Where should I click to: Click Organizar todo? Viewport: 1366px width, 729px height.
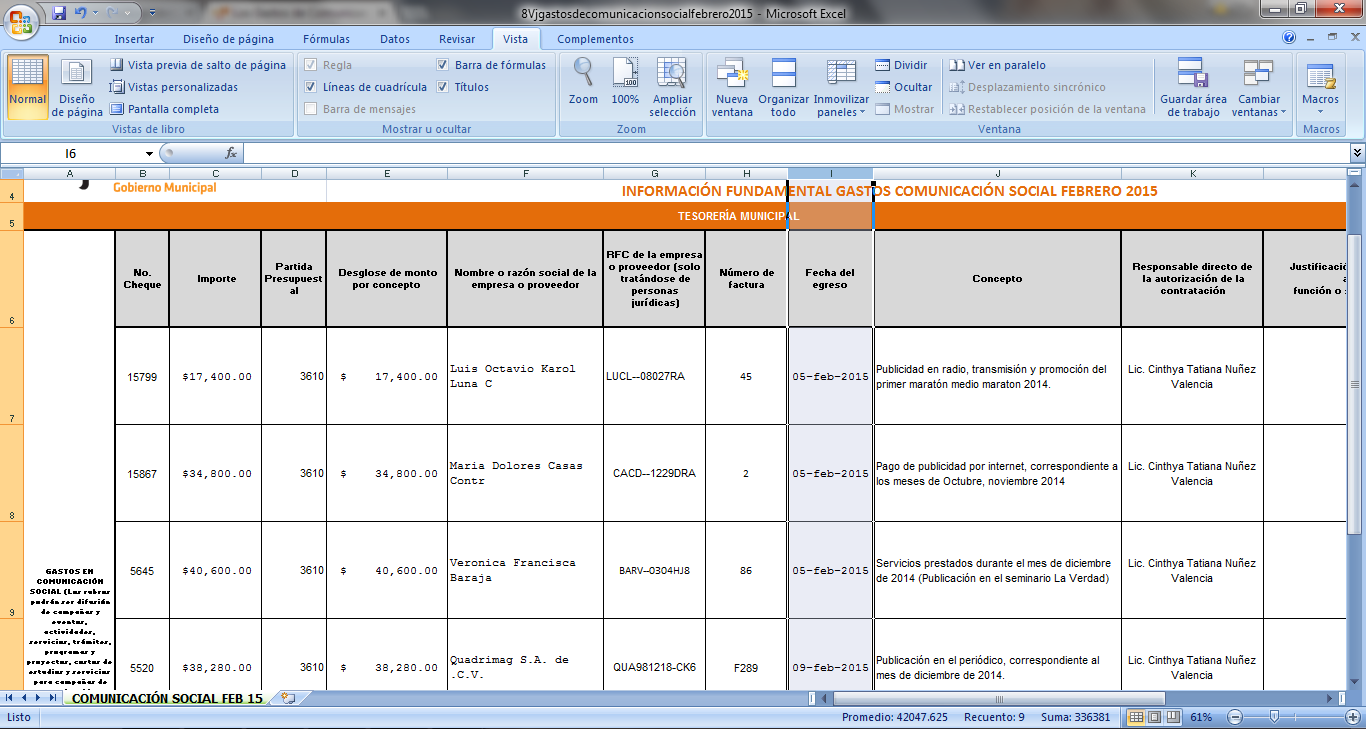(783, 87)
